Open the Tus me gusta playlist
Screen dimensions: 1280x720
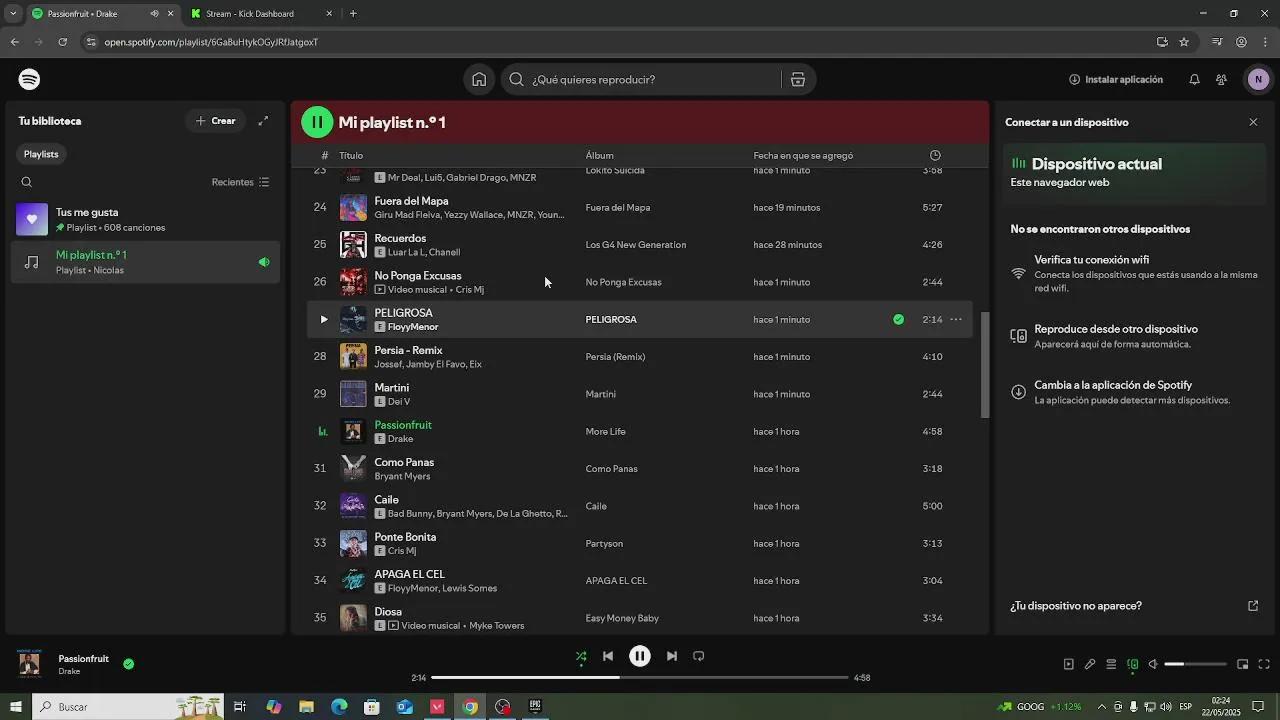pos(145,220)
